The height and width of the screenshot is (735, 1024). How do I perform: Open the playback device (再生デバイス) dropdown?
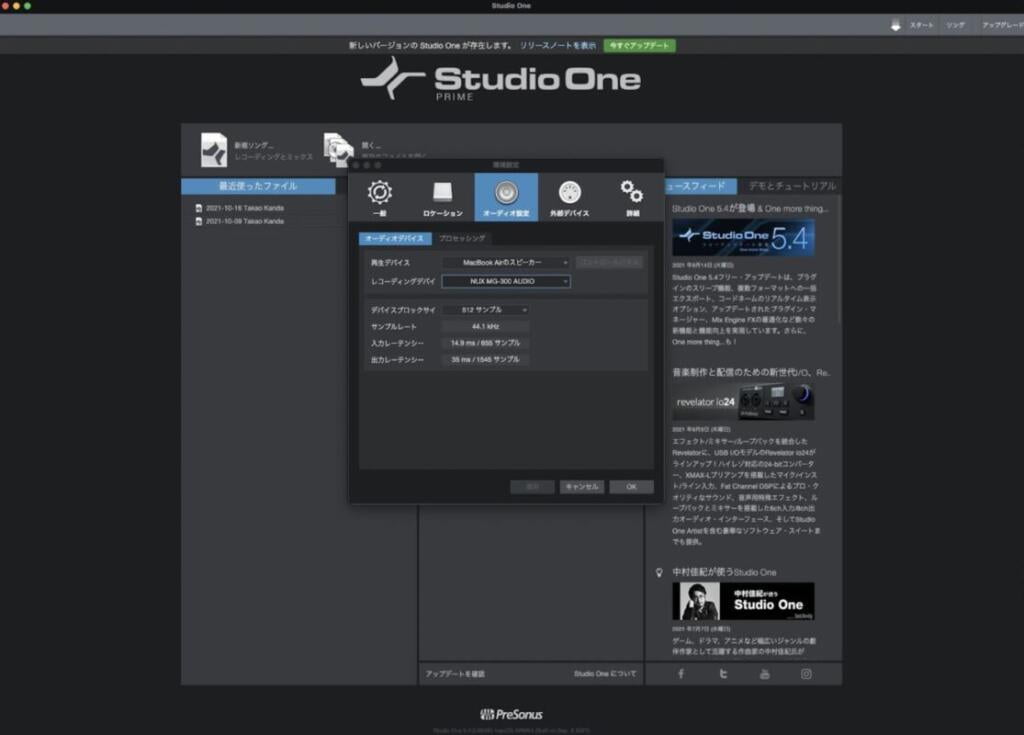tap(505, 262)
